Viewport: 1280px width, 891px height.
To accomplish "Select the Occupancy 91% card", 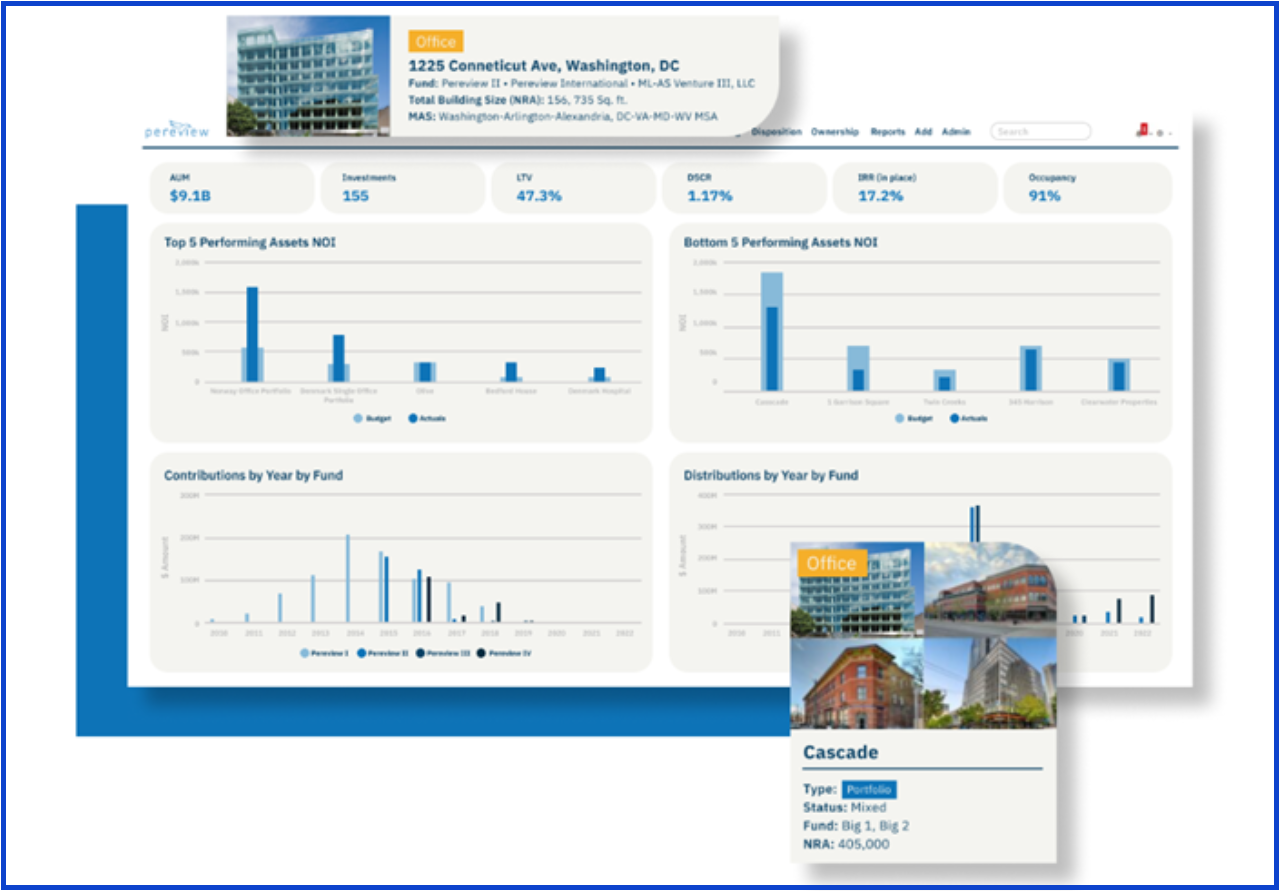I will tap(1086, 188).
